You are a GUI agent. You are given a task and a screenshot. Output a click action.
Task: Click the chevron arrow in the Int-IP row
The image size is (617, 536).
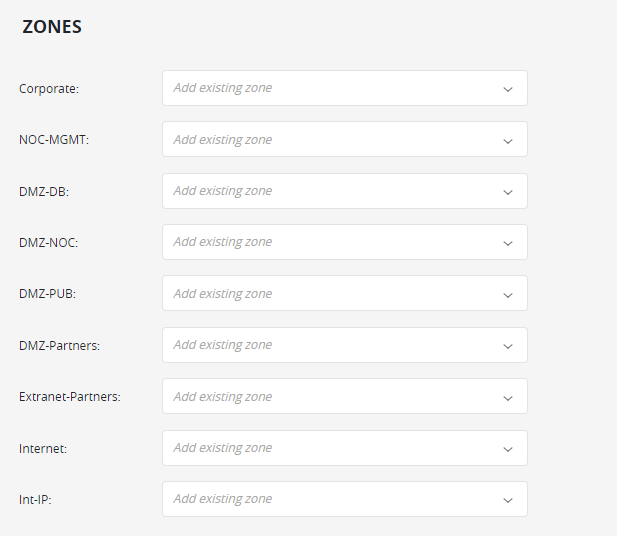click(507, 500)
